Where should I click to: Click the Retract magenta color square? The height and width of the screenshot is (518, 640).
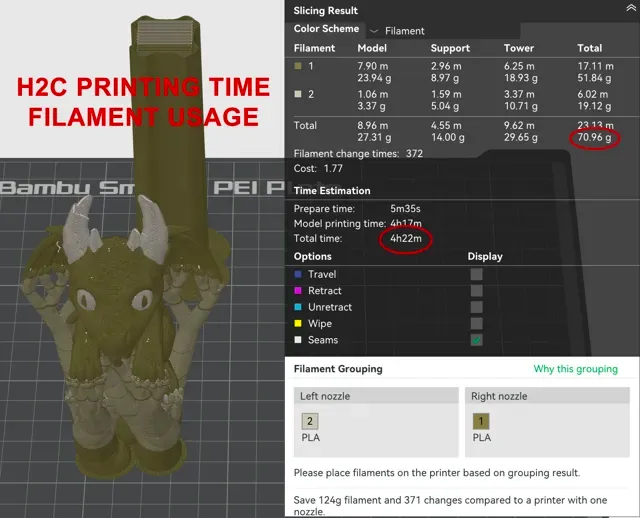point(298,291)
